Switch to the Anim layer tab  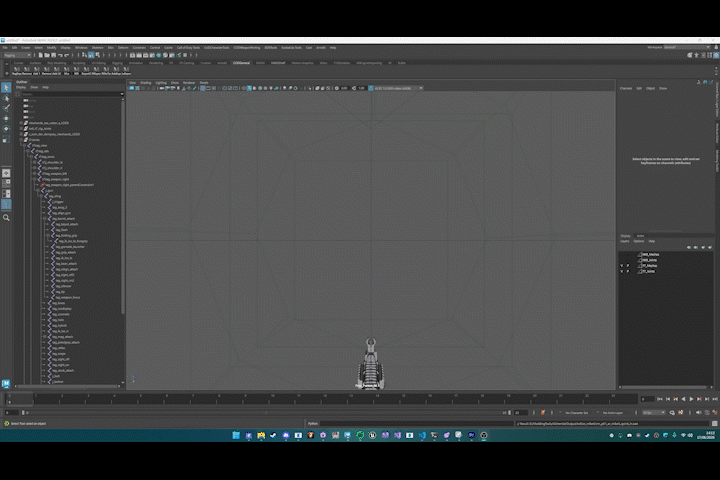point(640,236)
